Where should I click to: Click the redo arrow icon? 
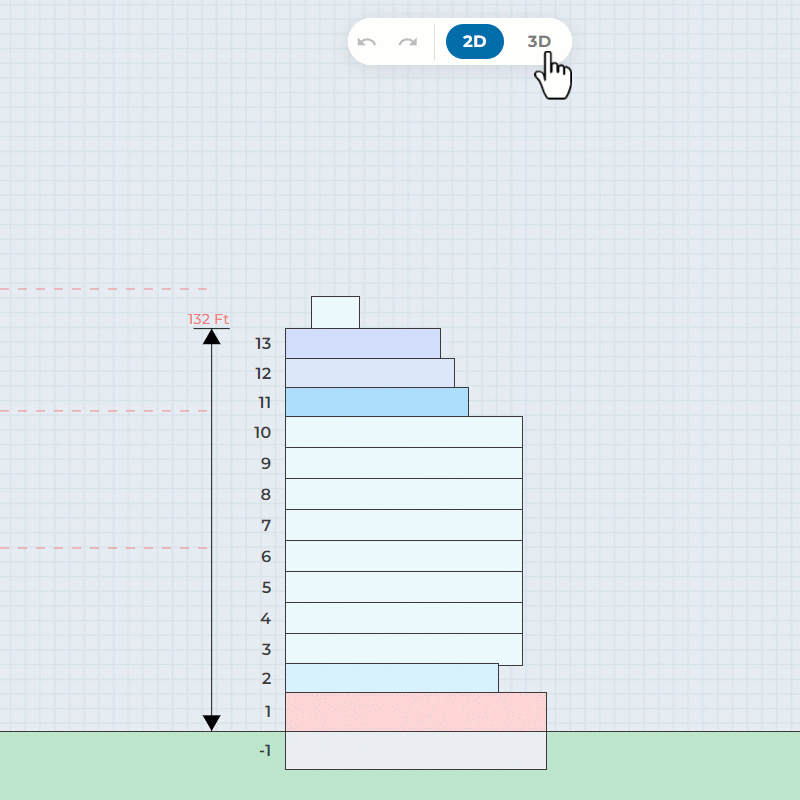point(408,42)
